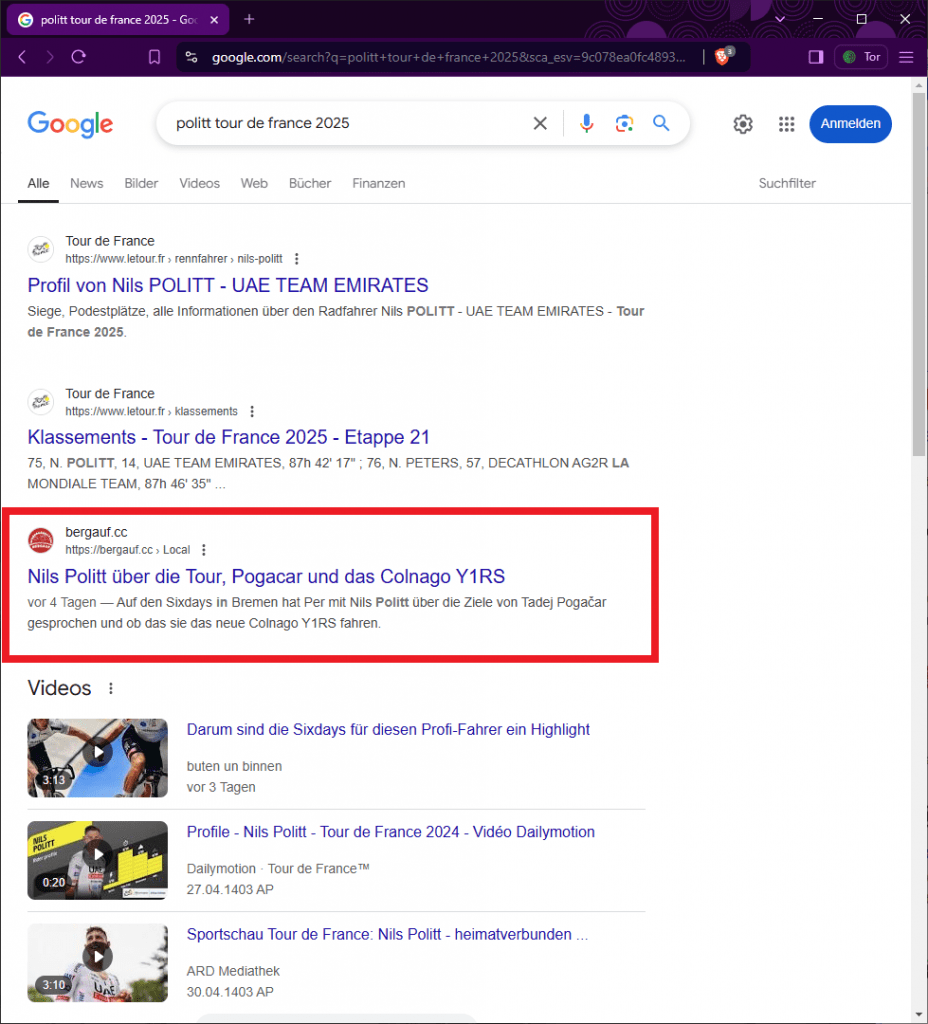Switch to the News tab
The image size is (928, 1024).
tap(86, 183)
